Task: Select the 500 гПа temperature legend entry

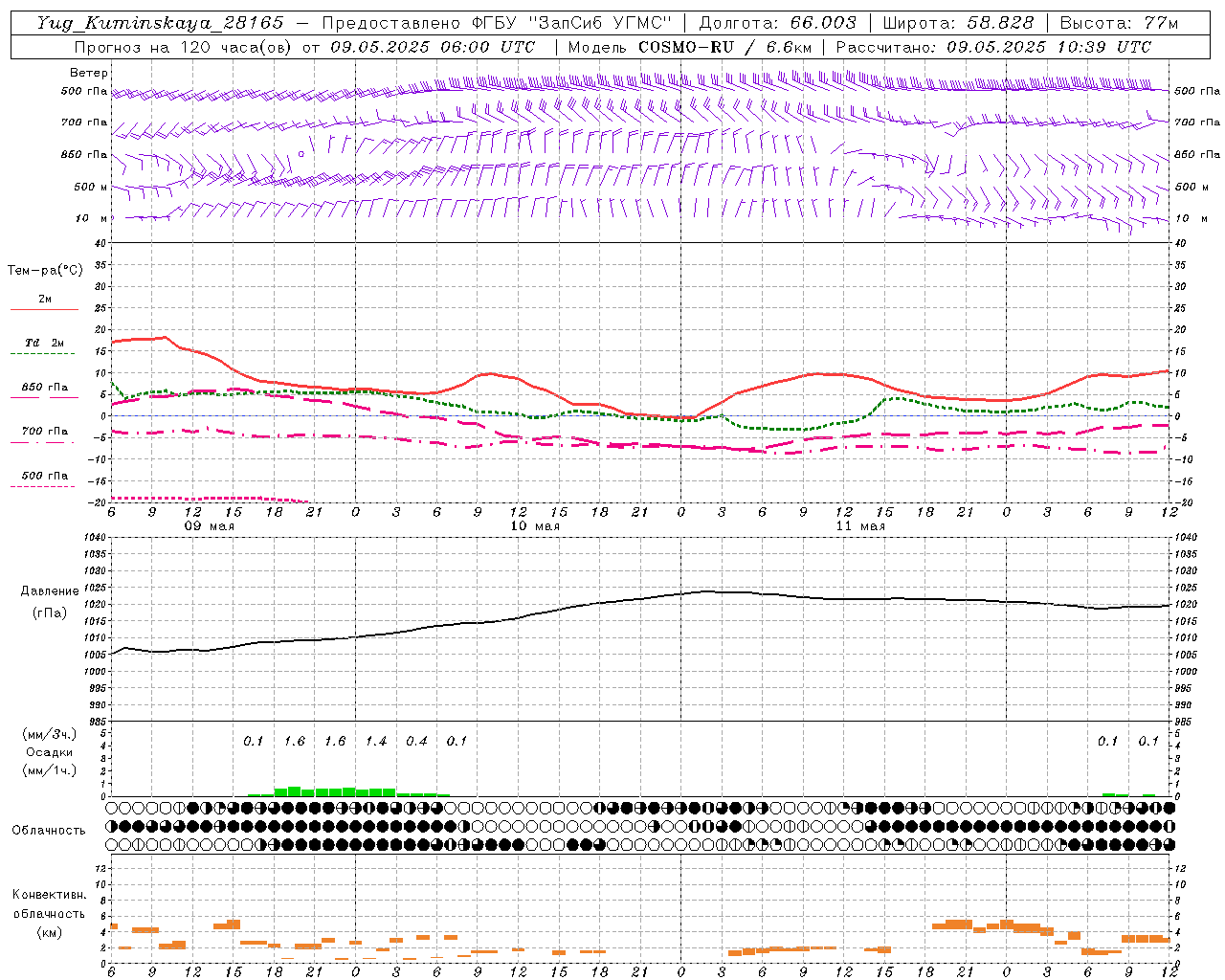Action: 44,476
